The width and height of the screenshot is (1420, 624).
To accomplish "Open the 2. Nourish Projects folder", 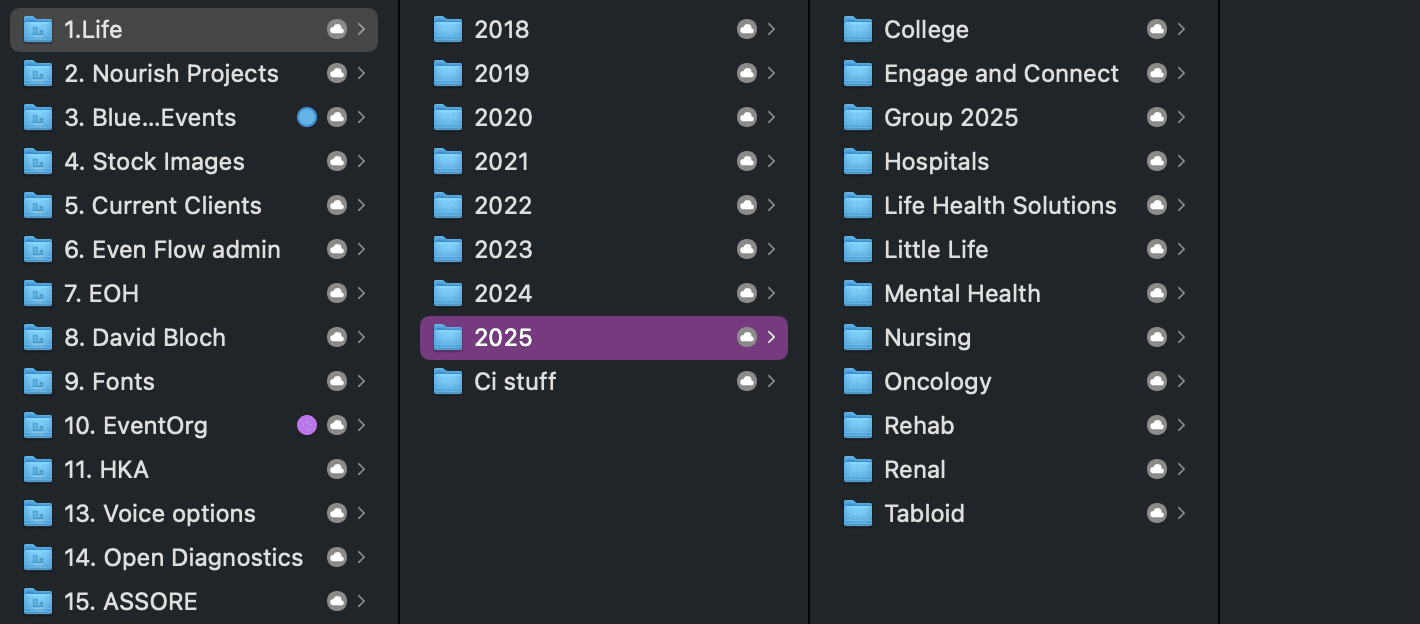I will click(171, 74).
